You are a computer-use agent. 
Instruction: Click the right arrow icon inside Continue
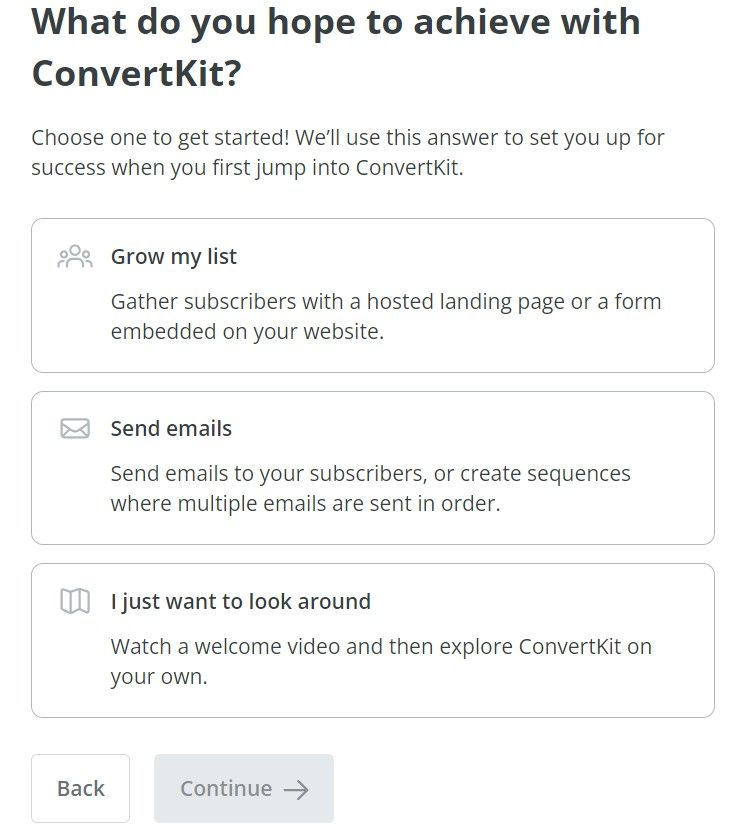pos(296,790)
